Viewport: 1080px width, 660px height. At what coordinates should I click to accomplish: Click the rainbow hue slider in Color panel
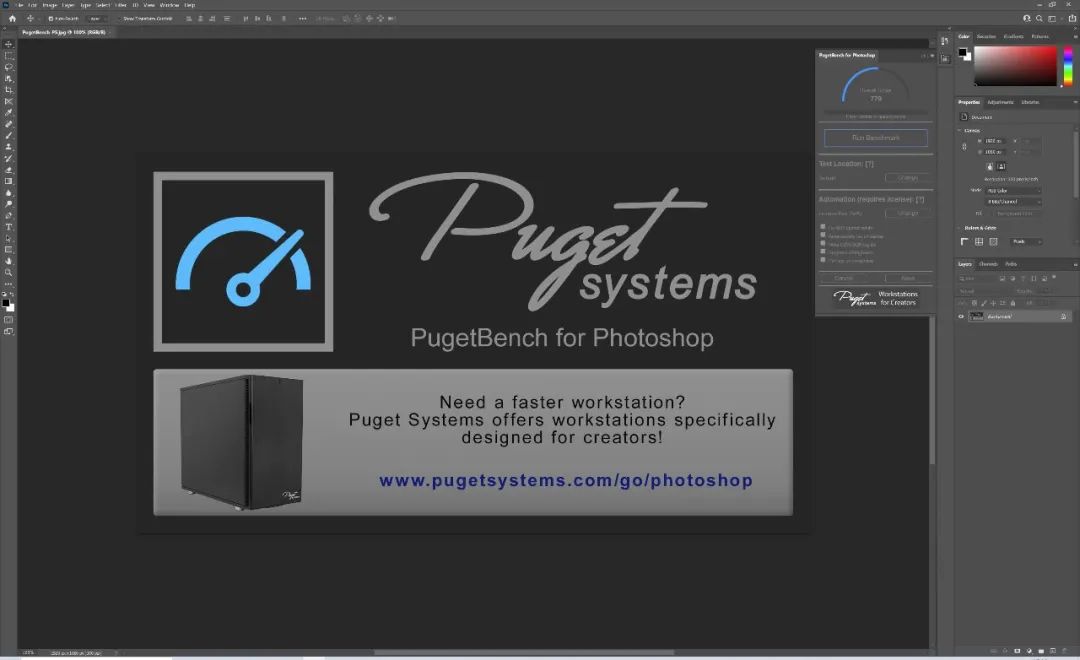tap(1066, 65)
